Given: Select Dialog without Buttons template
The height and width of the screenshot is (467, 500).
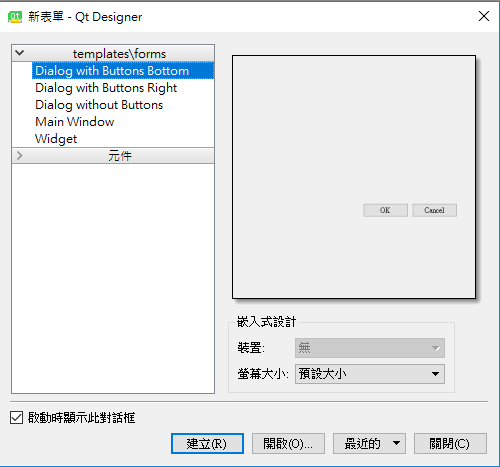Looking at the screenshot, I should (99, 105).
